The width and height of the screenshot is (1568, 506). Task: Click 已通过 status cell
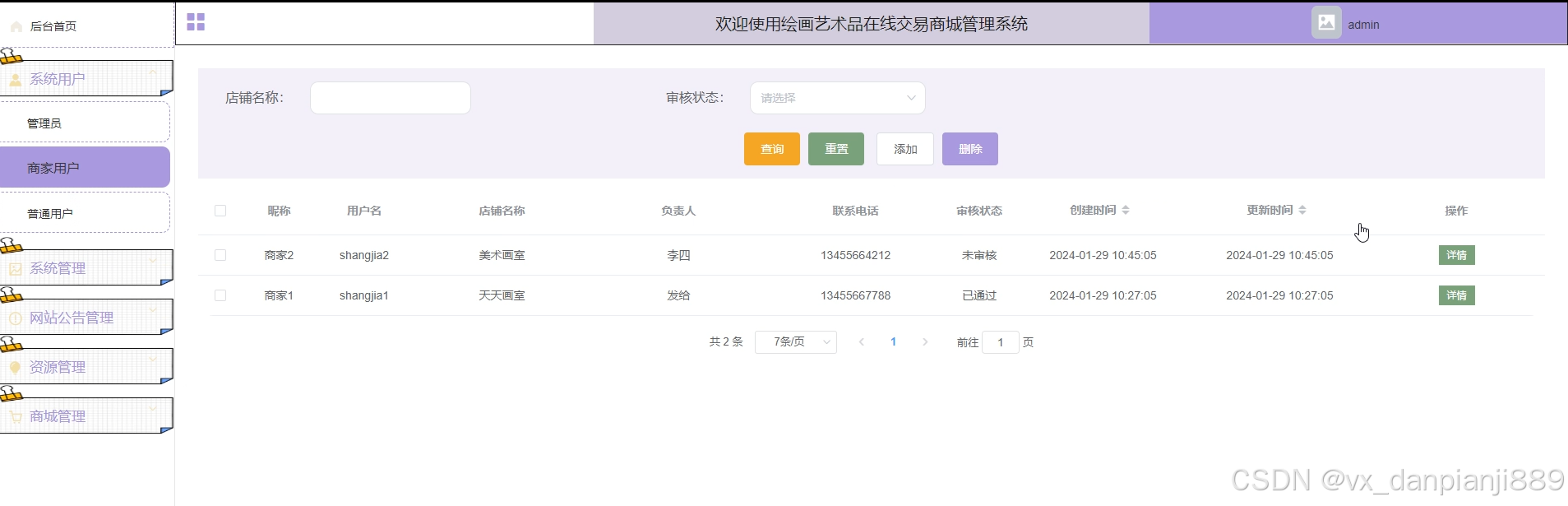point(979,295)
